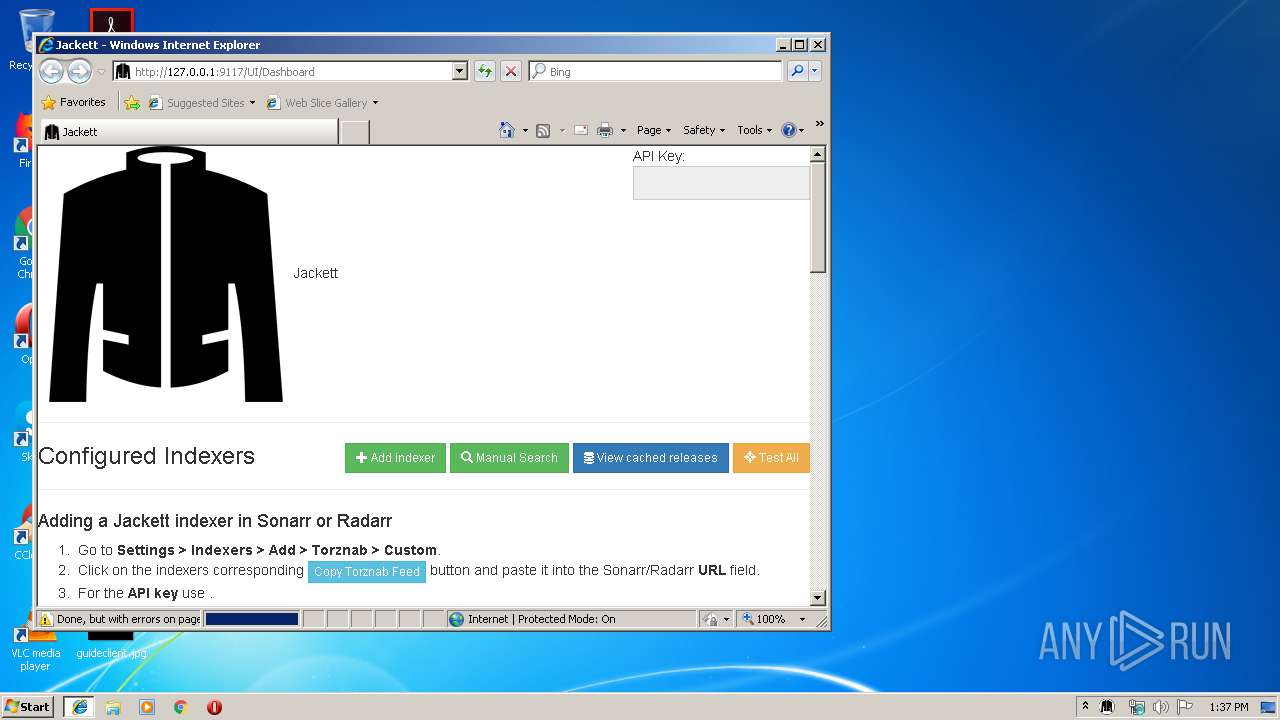Open Favorites via the star icon

pos(48,102)
